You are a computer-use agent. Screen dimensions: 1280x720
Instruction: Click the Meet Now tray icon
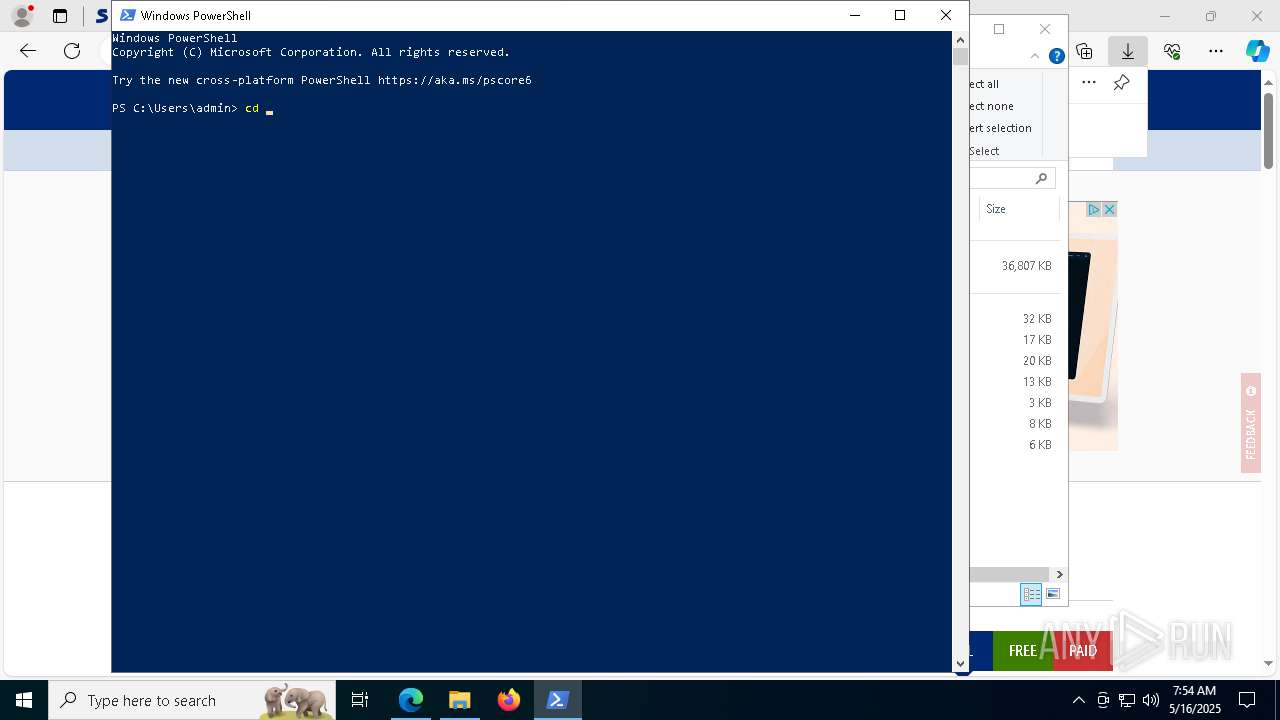1103,700
